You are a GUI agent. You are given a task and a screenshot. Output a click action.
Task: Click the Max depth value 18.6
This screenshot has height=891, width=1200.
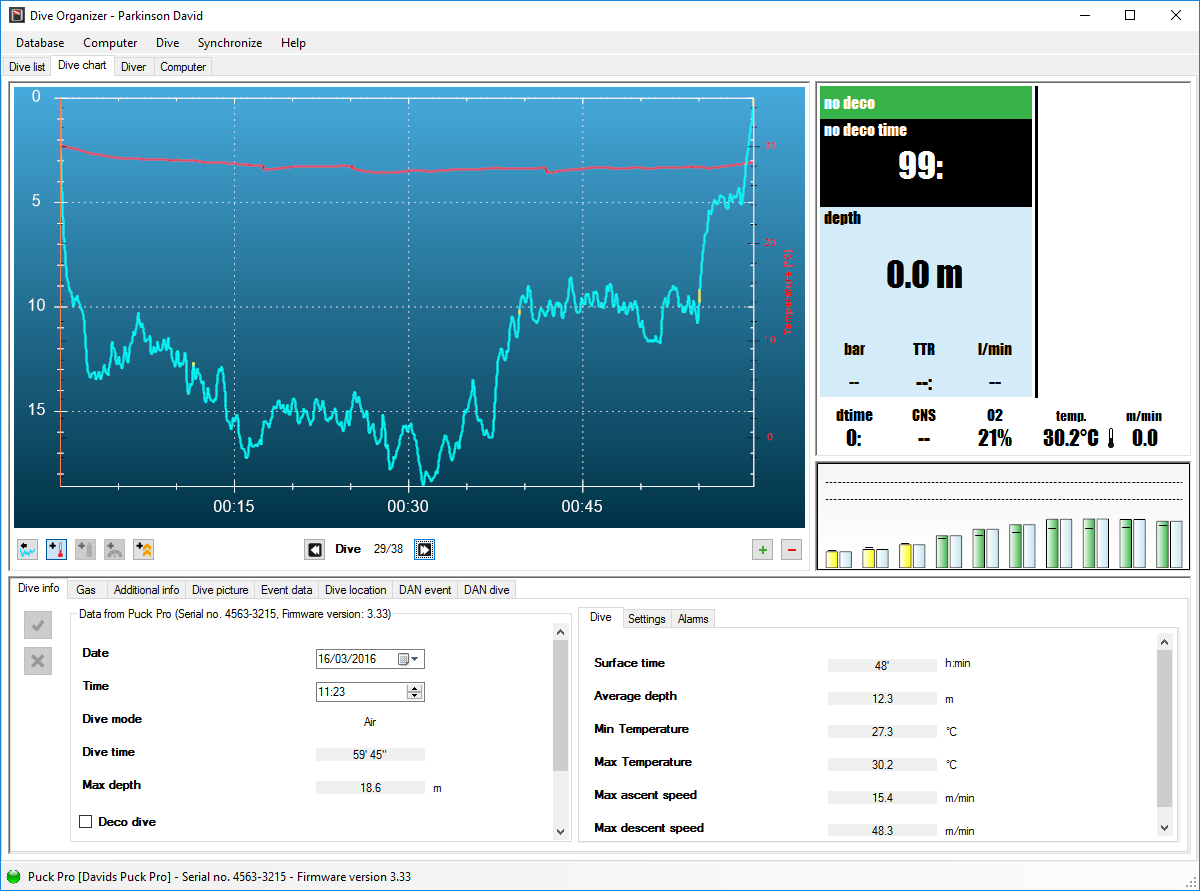[370, 788]
